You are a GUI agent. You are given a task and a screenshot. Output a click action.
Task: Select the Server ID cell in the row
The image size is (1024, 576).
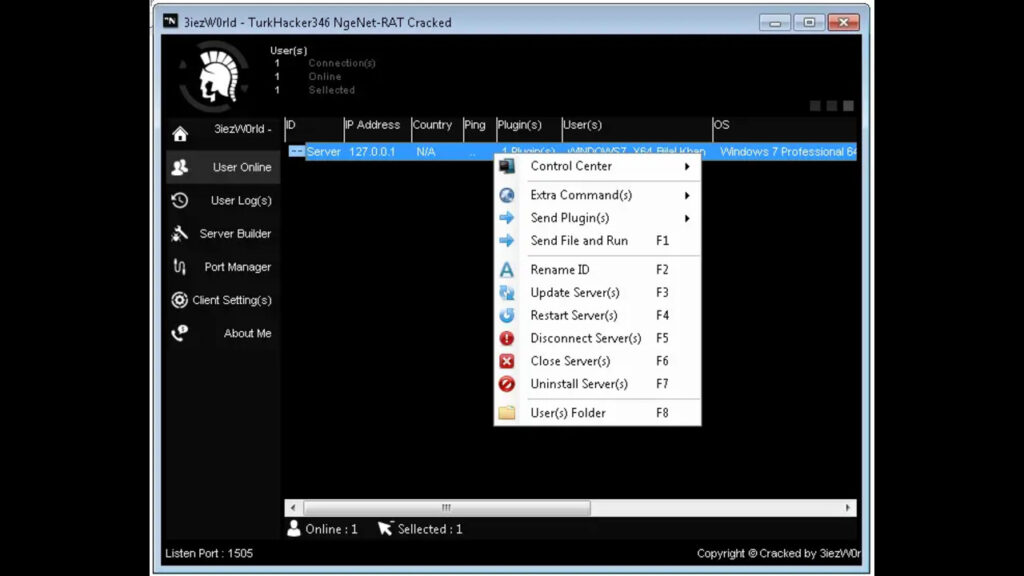coord(324,152)
